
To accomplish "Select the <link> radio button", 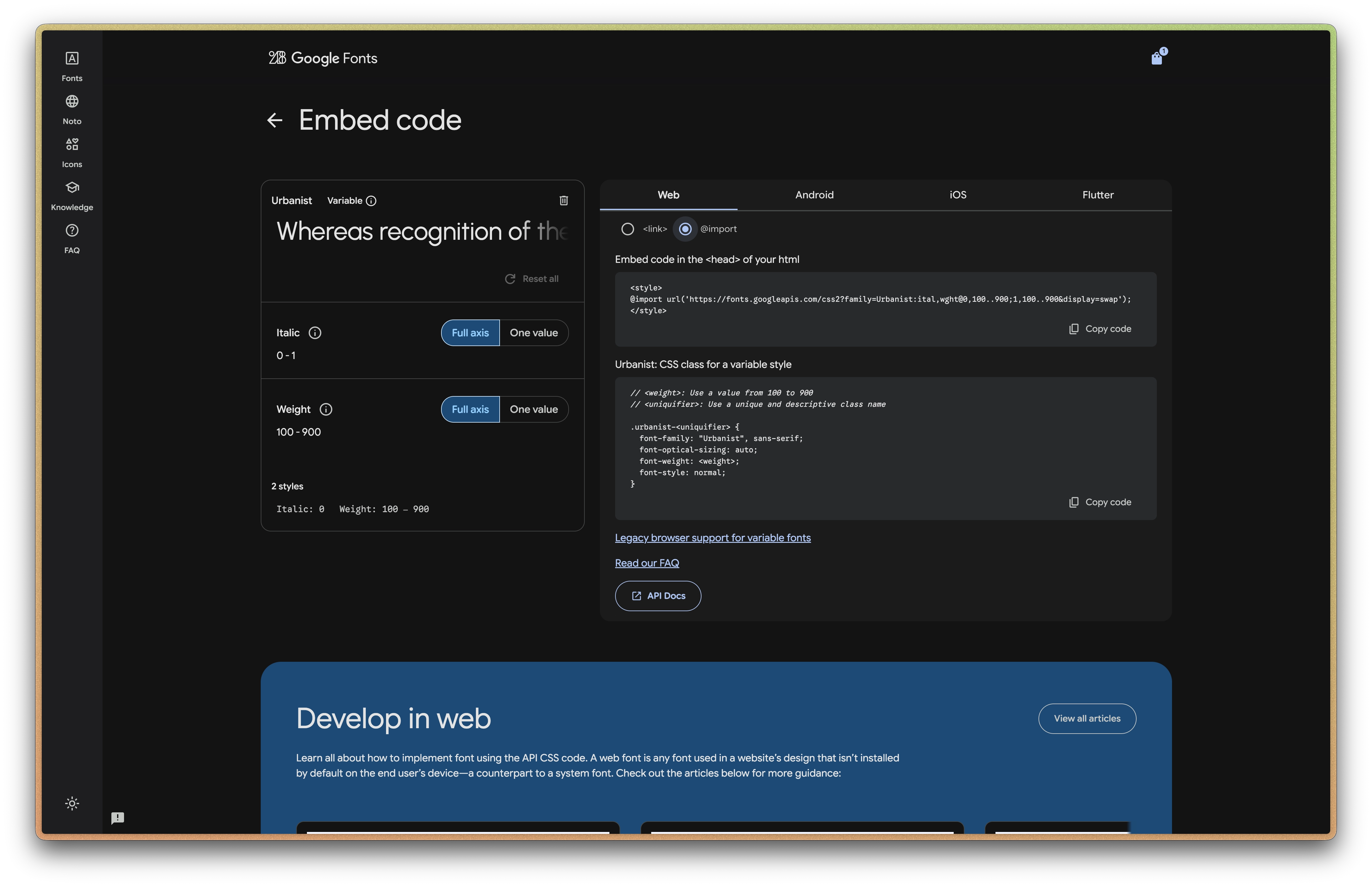I will 627,229.
